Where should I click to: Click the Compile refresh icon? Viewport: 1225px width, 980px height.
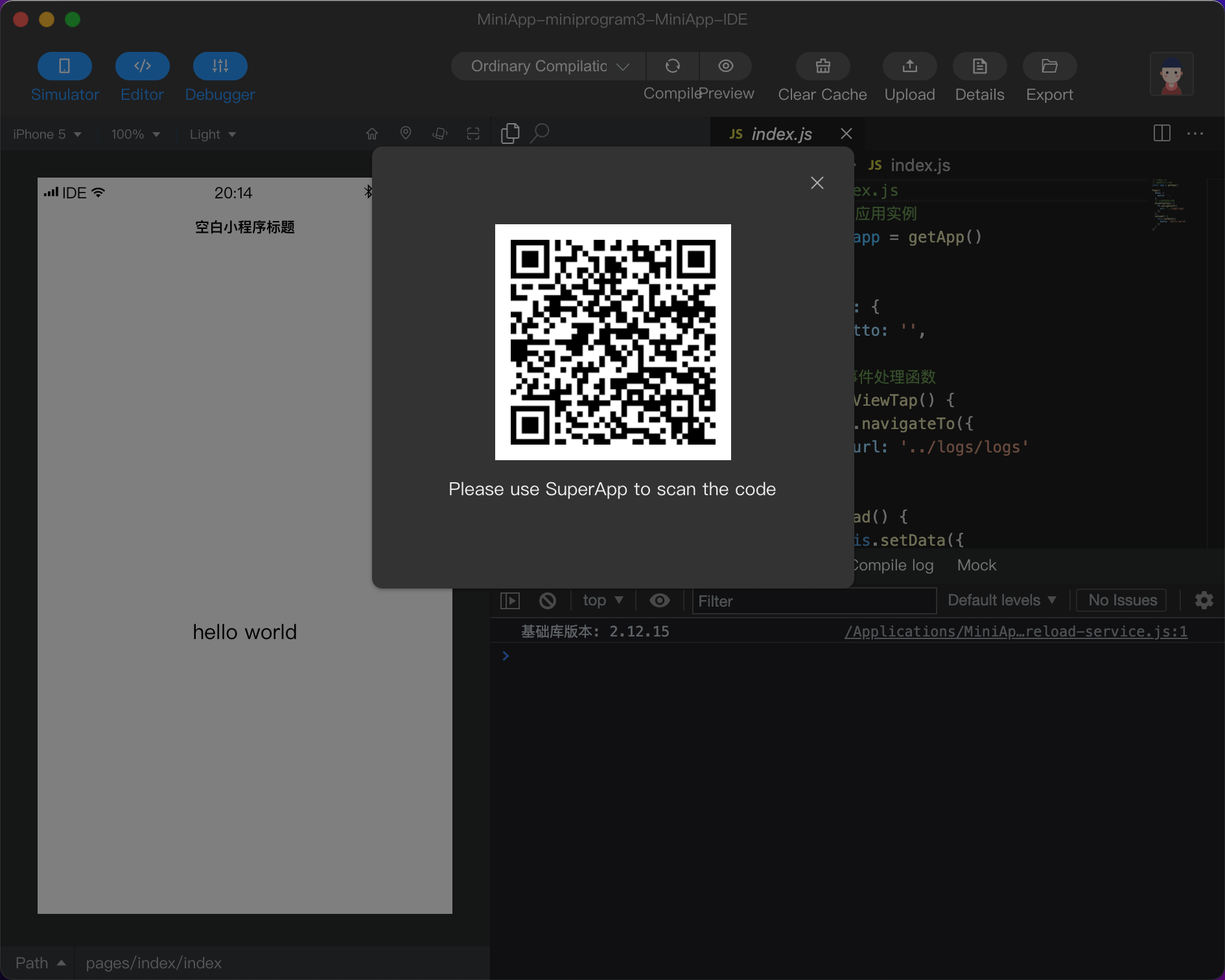pos(673,66)
